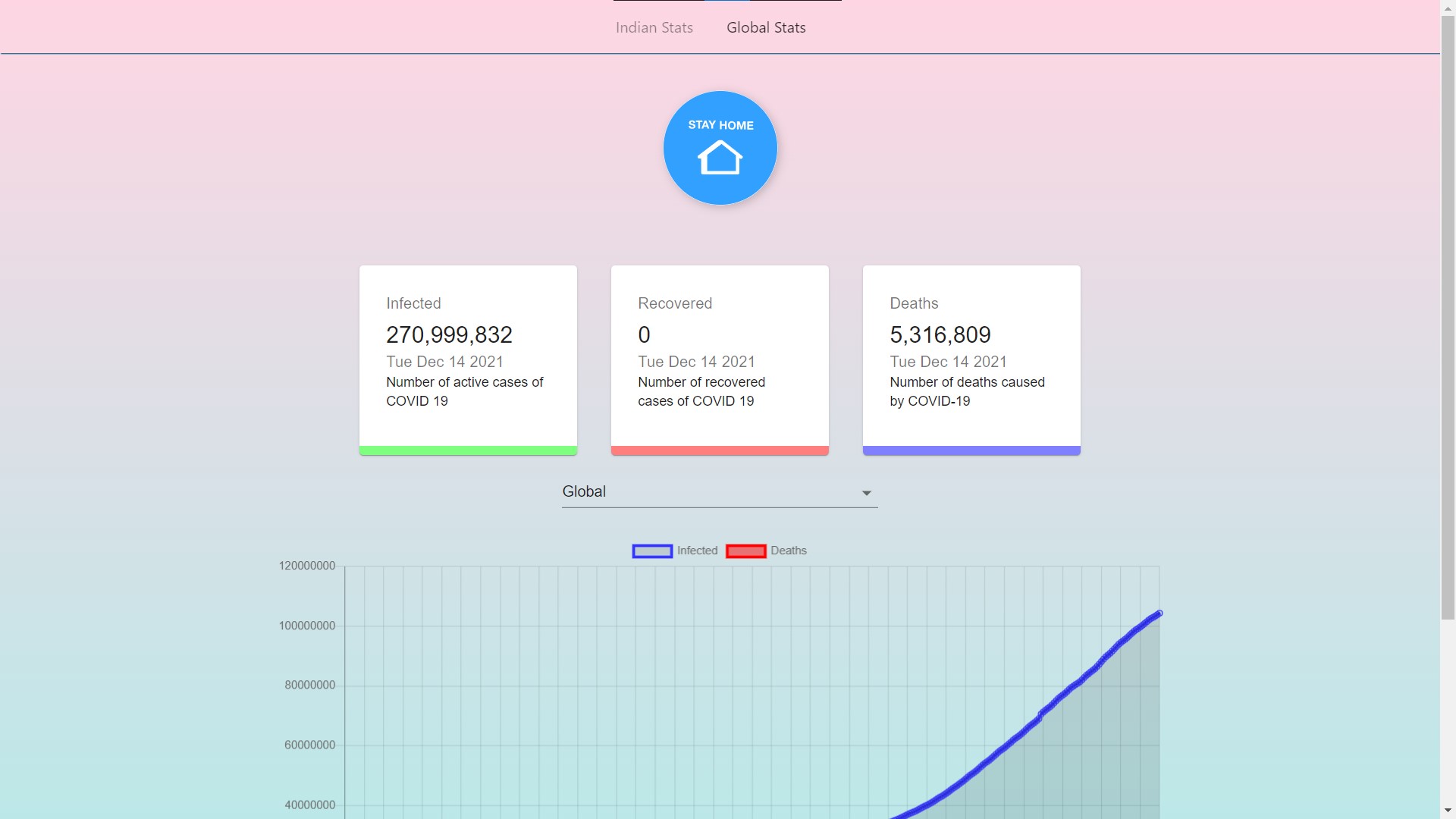Viewport: 1456px width, 819px height.
Task: Select the Recovered count 0
Action: pos(644,334)
